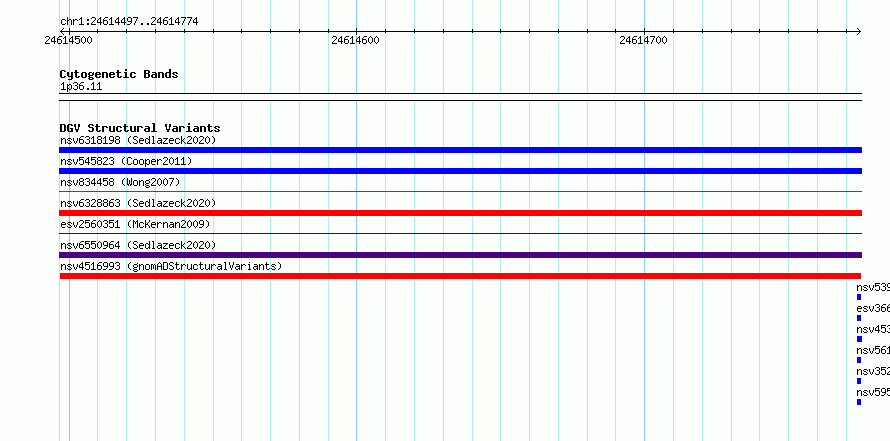Click the 24614700 ruler position label
Screen dimensions: 890x441
pos(643,41)
